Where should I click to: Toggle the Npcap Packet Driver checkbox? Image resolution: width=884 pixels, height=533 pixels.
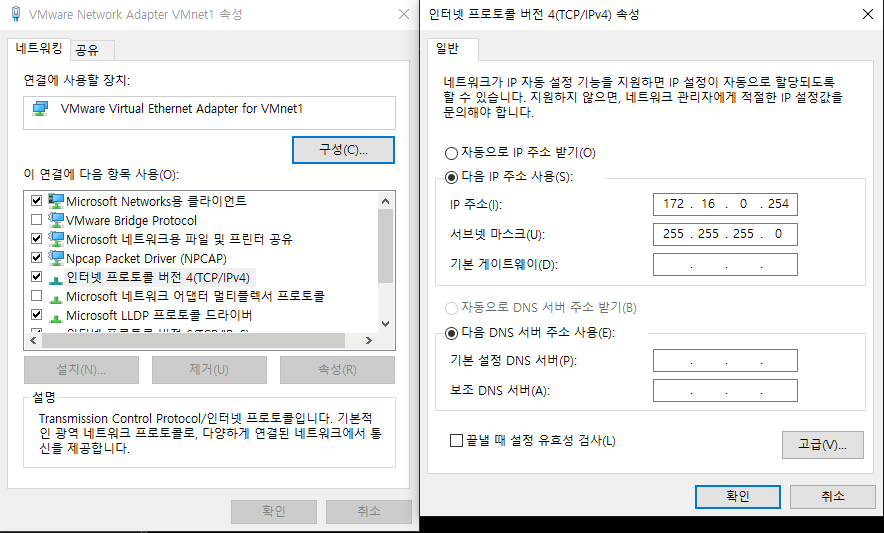click(x=37, y=258)
